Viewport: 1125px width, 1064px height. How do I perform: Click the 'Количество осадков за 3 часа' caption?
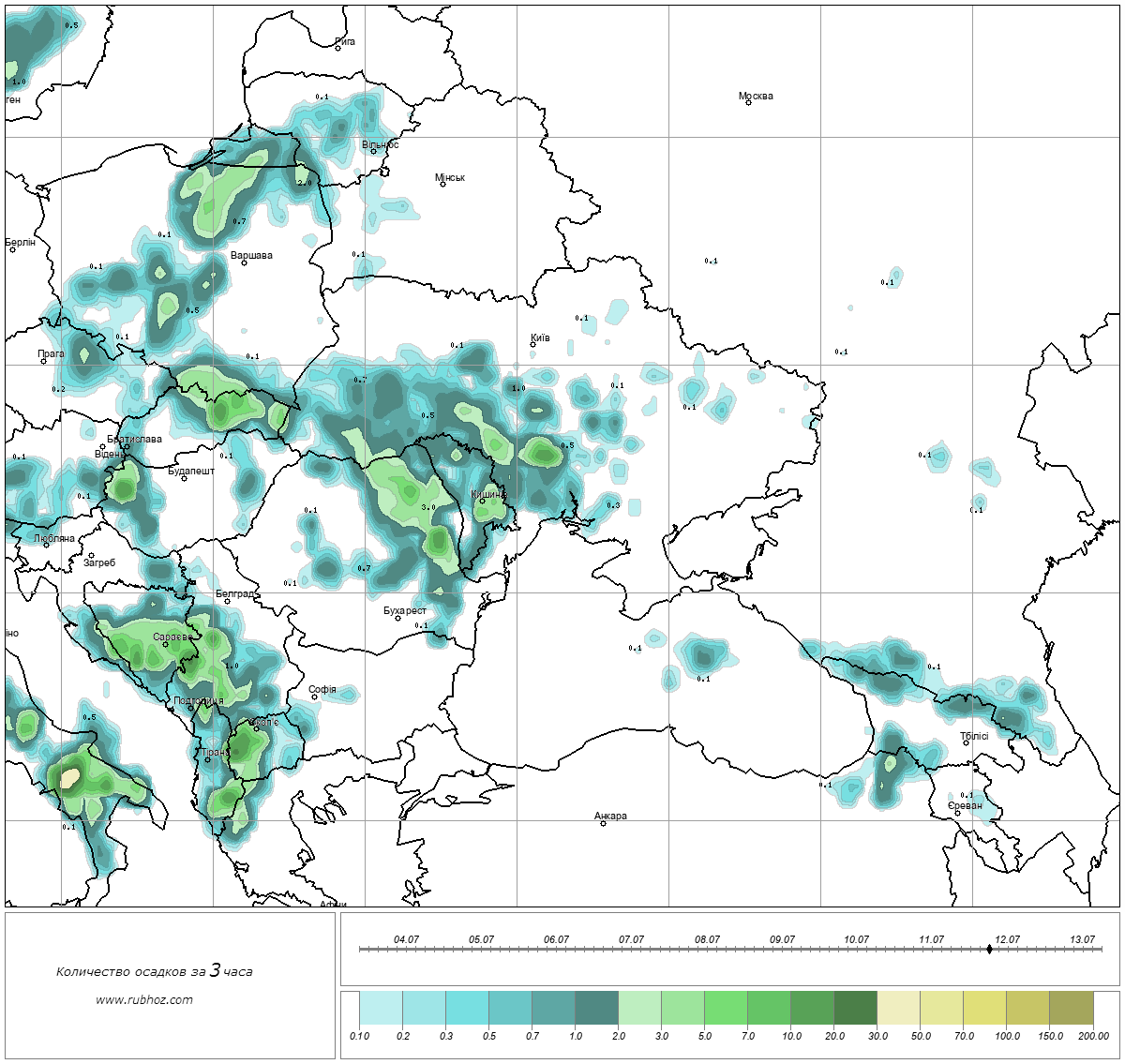point(155,971)
